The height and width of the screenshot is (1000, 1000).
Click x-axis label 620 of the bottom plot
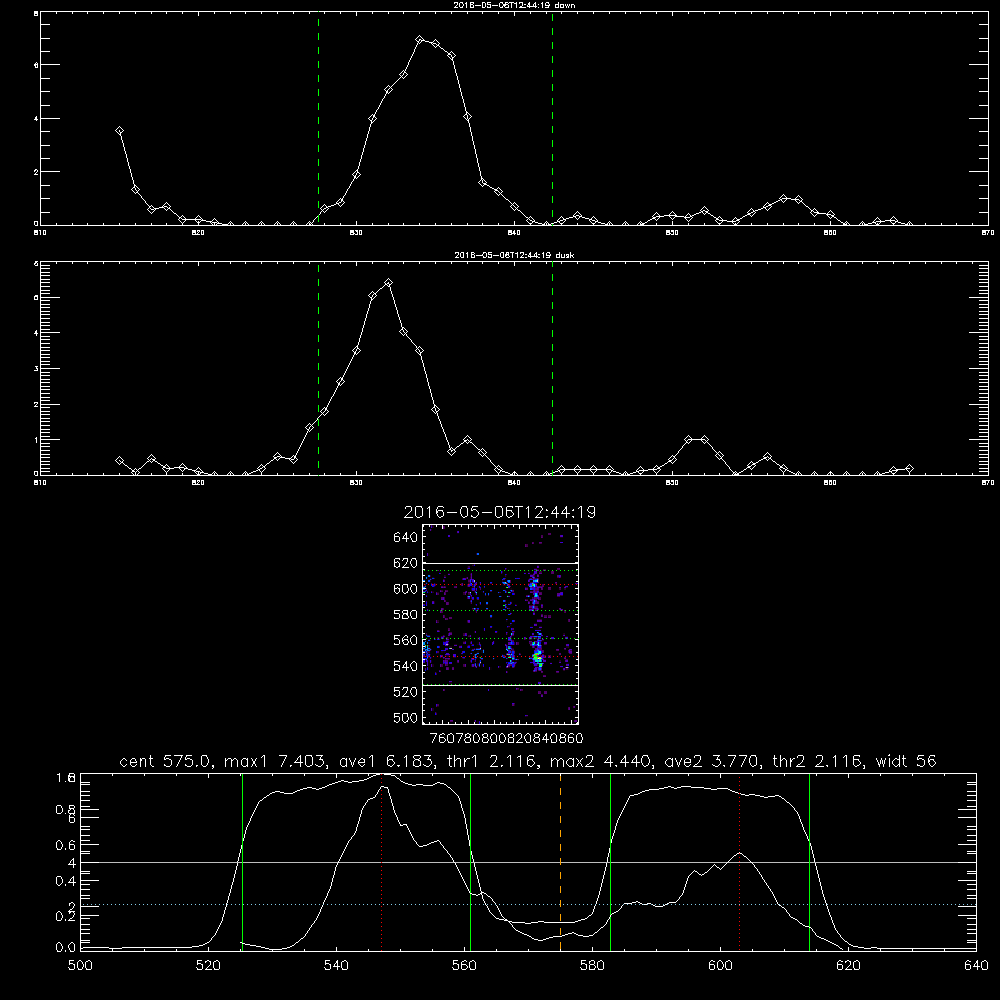click(848, 966)
